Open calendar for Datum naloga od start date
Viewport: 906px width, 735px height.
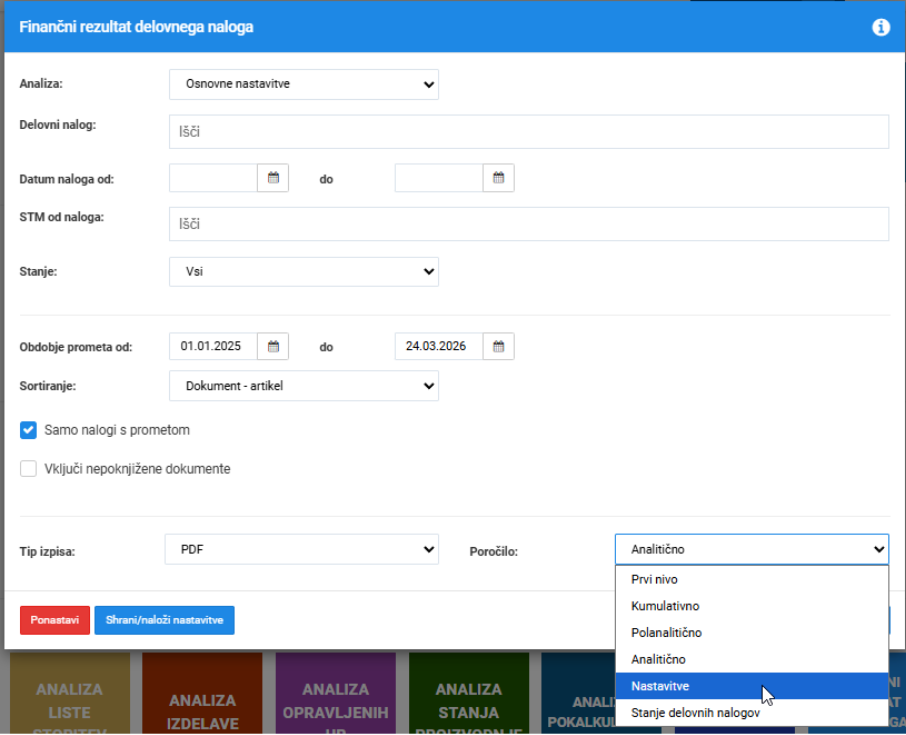point(273,178)
